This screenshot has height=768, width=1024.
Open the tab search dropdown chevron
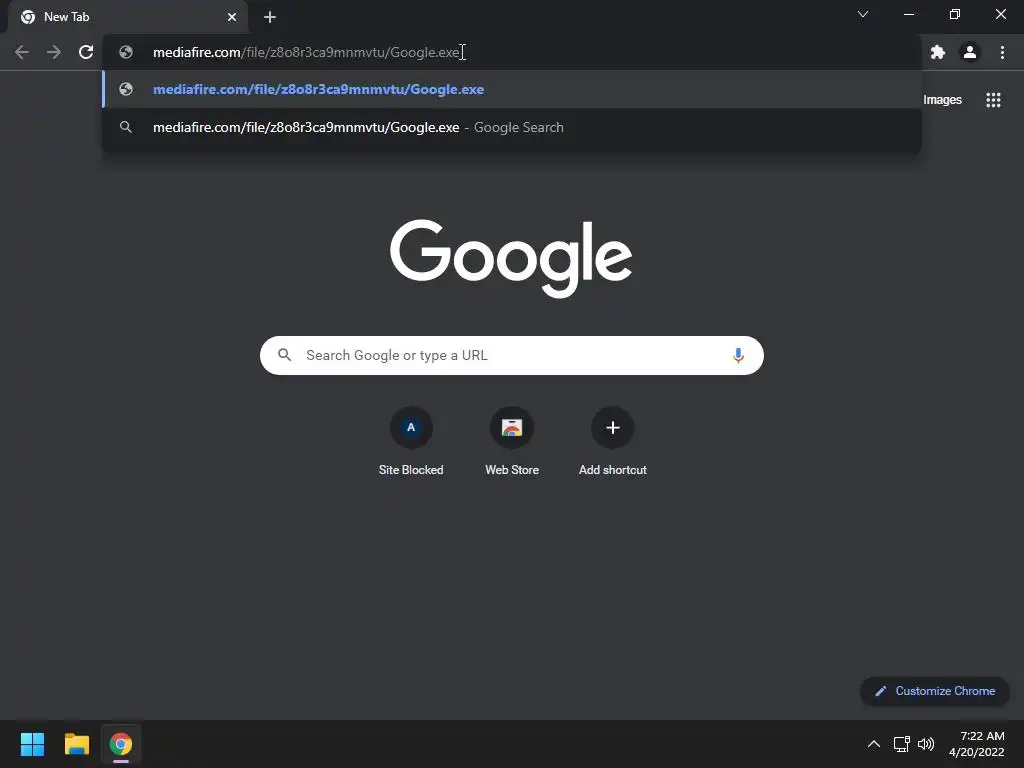tap(863, 14)
